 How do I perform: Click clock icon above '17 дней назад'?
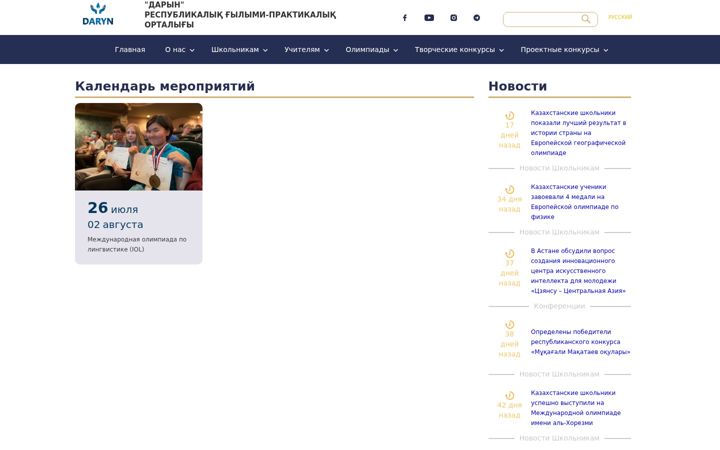[509, 116]
